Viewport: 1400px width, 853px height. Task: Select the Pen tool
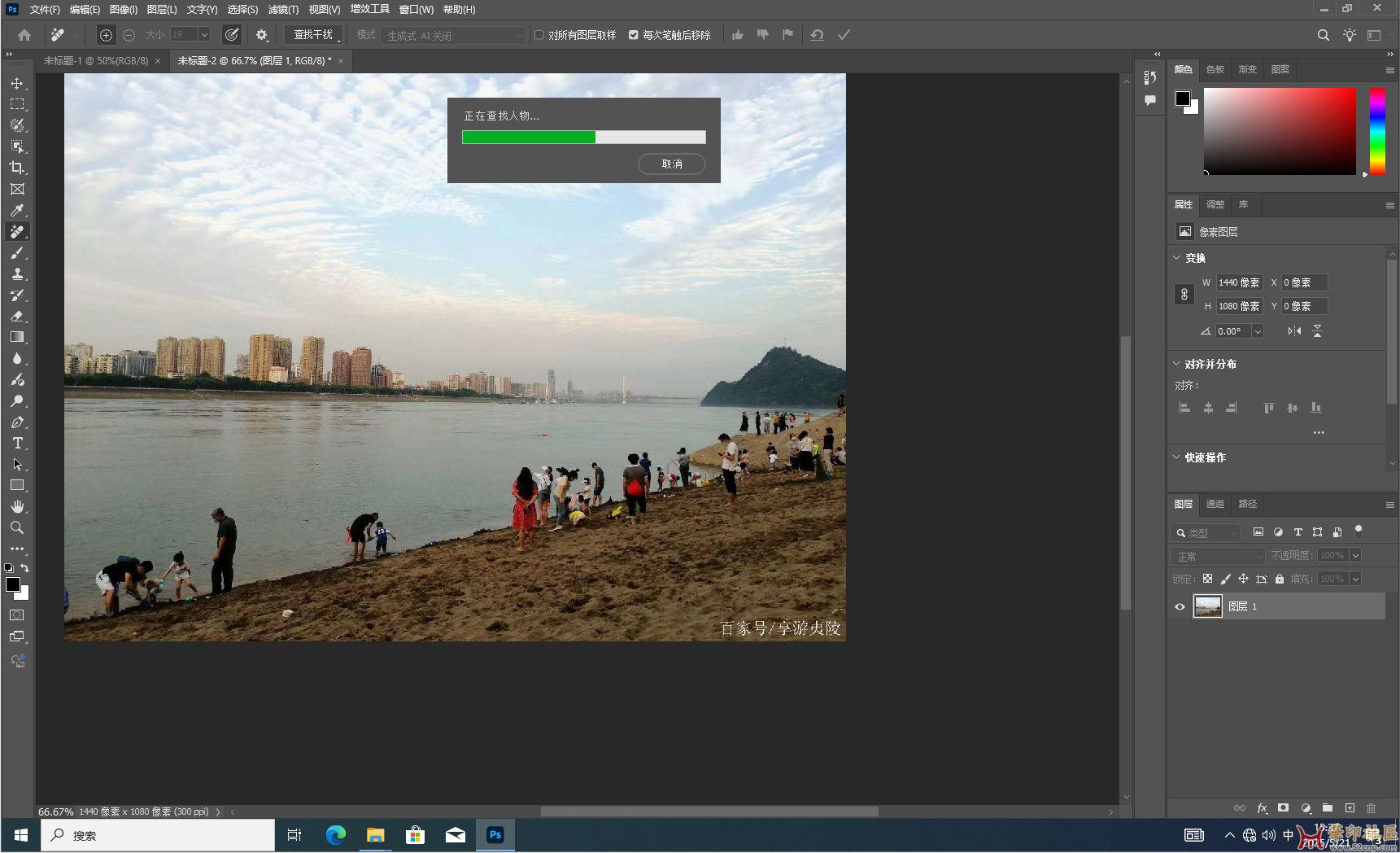pyautogui.click(x=17, y=422)
